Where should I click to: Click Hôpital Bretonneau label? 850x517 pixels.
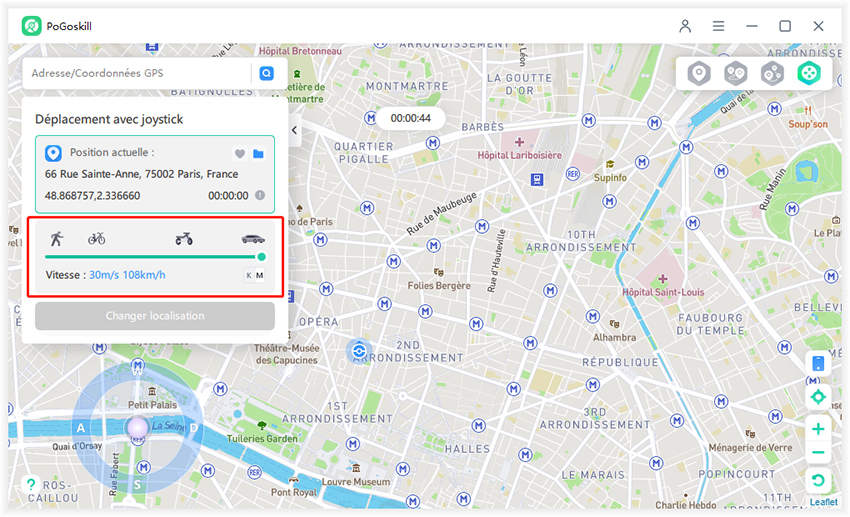coord(300,51)
